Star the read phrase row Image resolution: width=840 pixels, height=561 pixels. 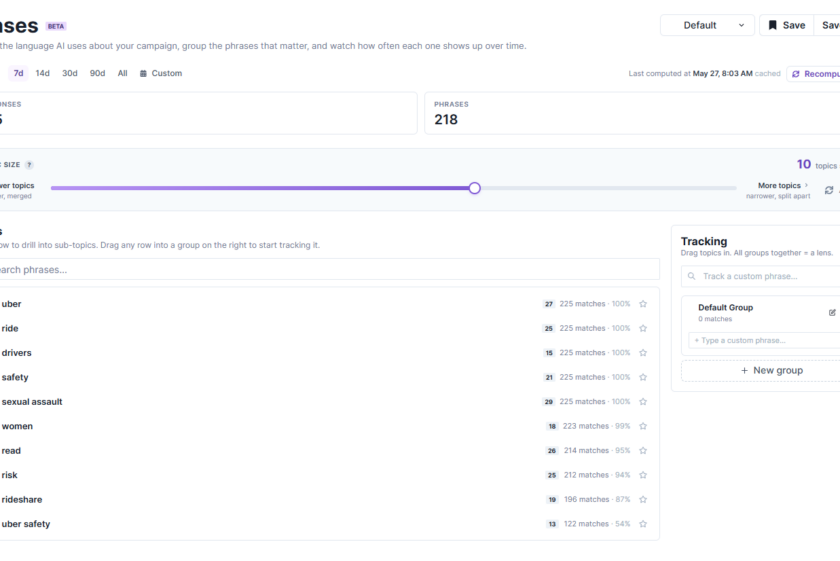pos(643,451)
